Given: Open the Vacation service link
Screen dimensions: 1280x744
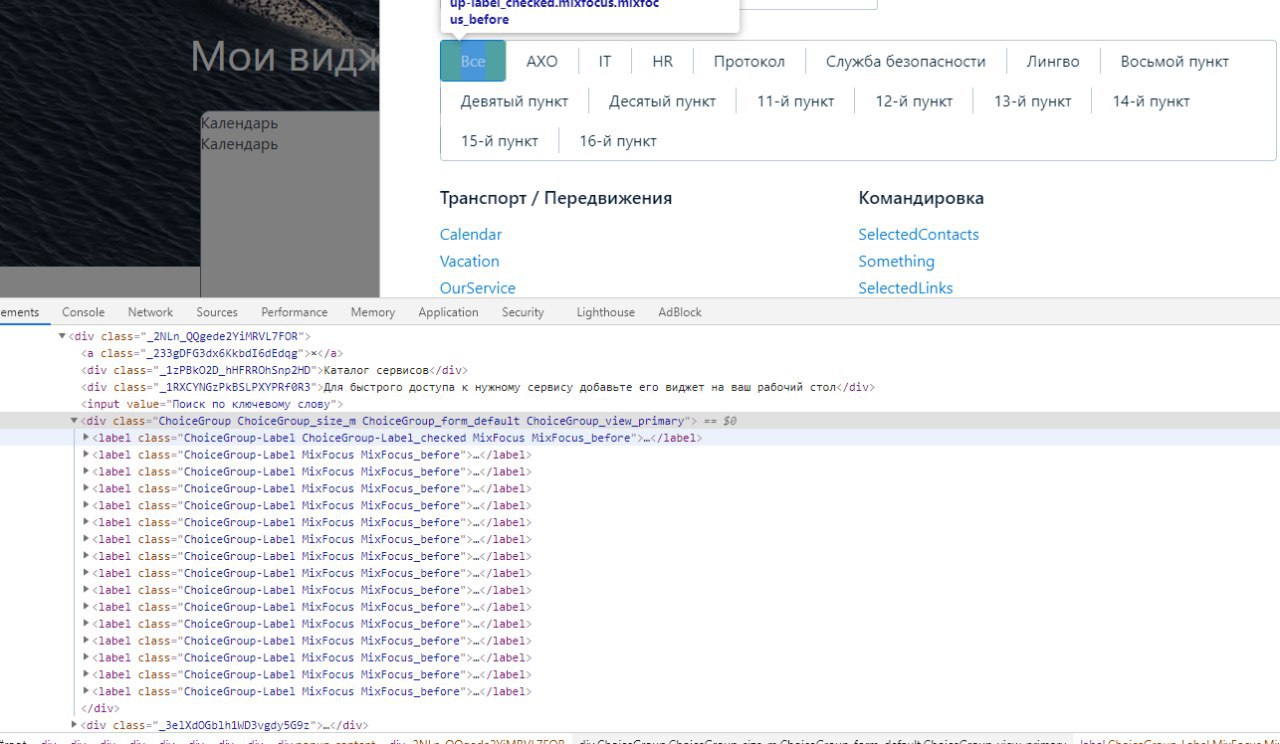Looking at the screenshot, I should pyautogui.click(x=469, y=261).
